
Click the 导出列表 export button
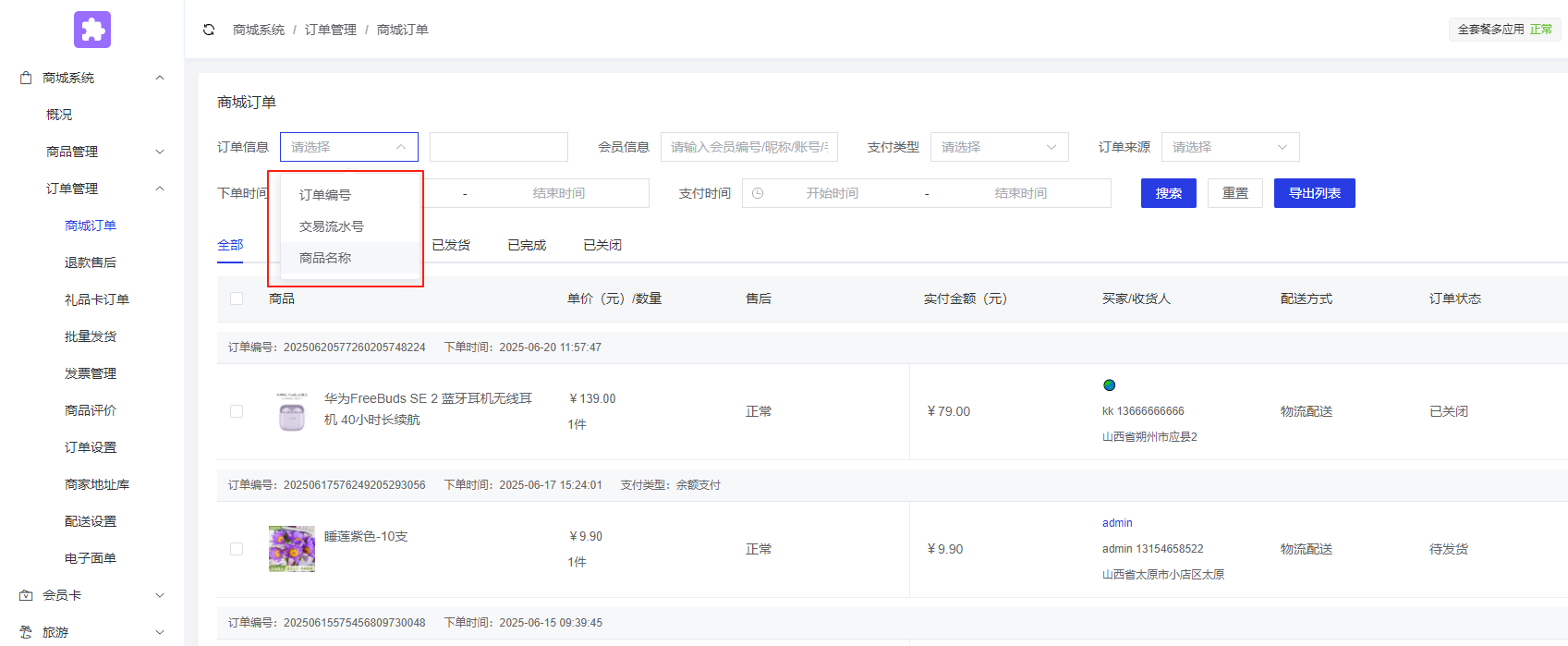point(1314,193)
